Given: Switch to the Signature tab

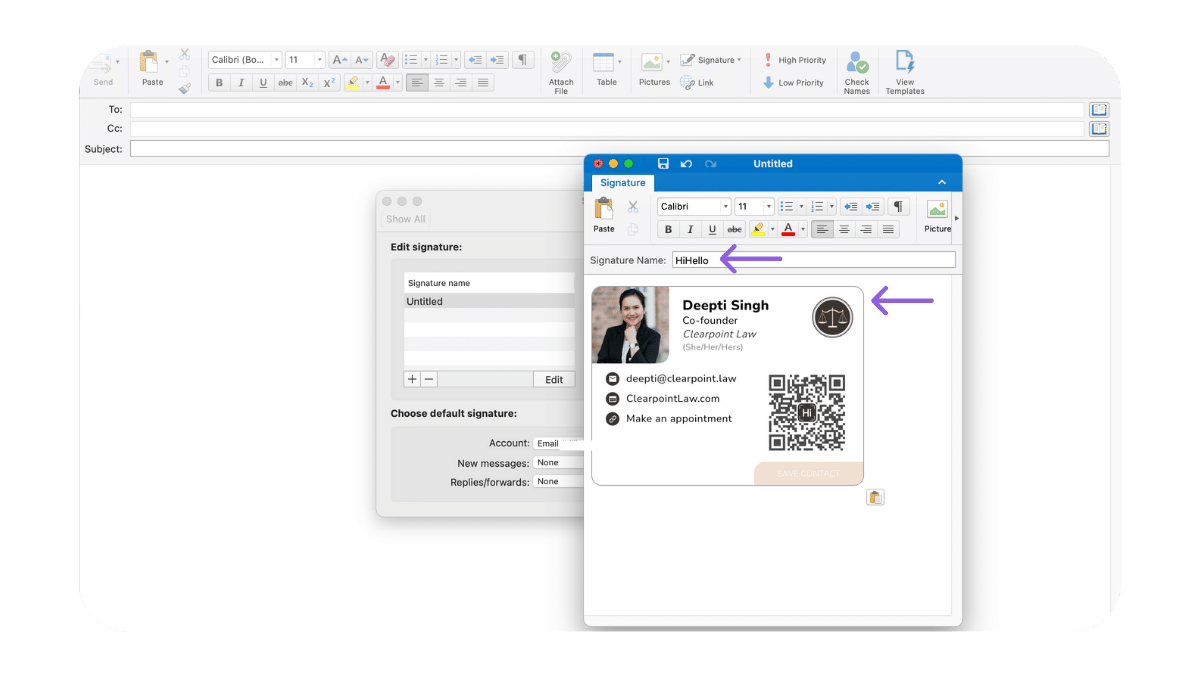Looking at the screenshot, I should tap(622, 183).
